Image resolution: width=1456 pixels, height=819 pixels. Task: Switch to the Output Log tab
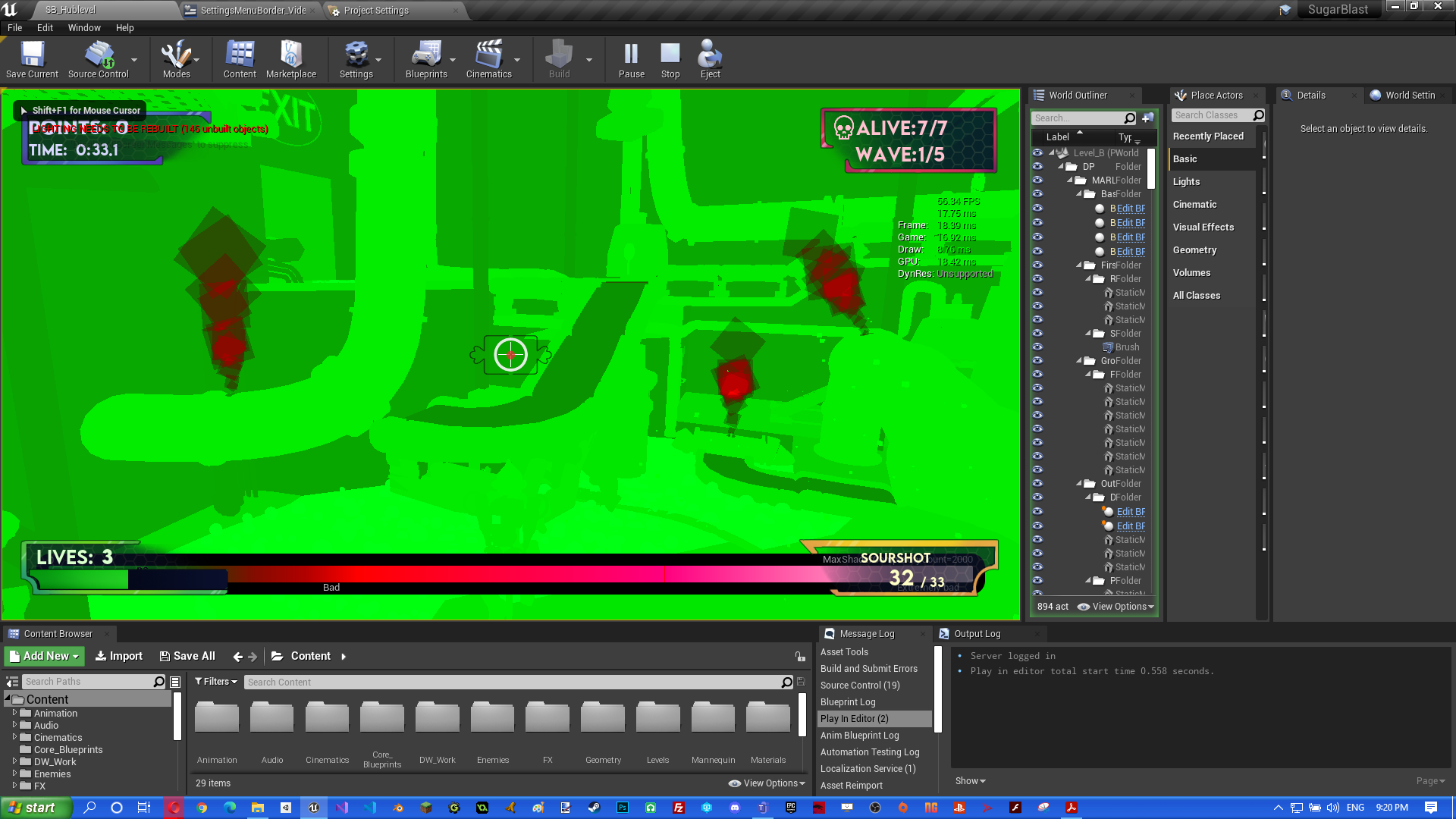coord(977,634)
